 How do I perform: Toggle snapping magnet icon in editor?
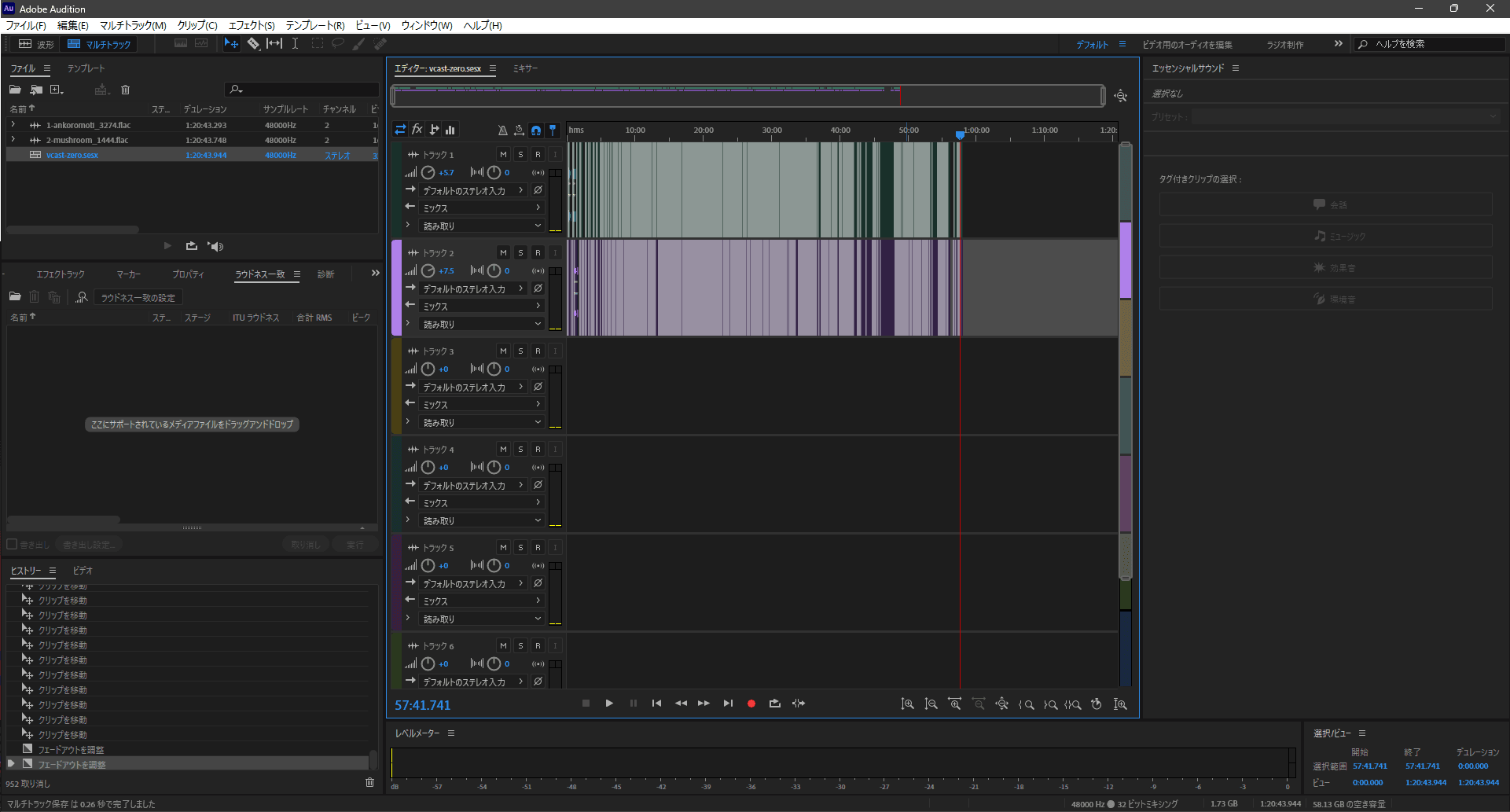pyautogui.click(x=536, y=130)
